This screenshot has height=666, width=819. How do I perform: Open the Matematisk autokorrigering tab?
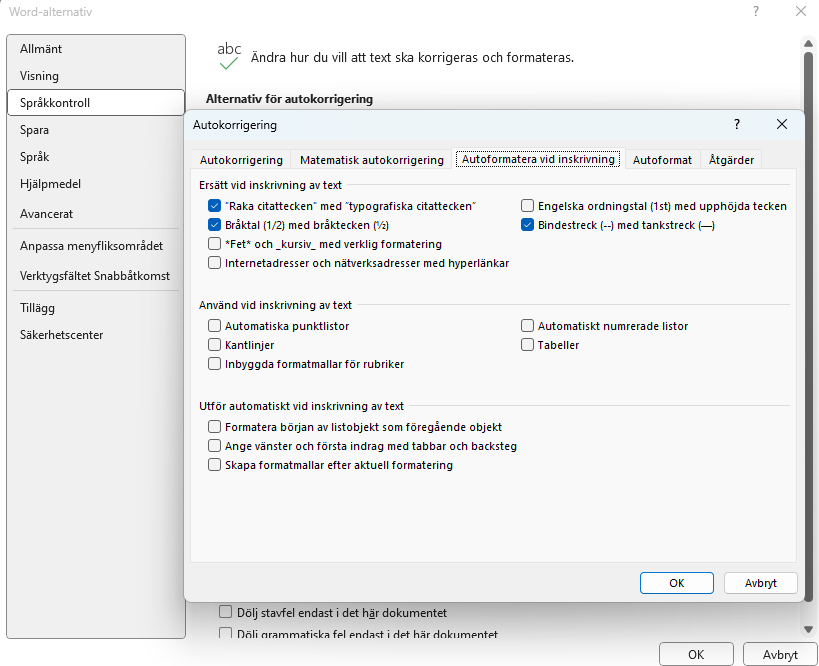(x=372, y=160)
